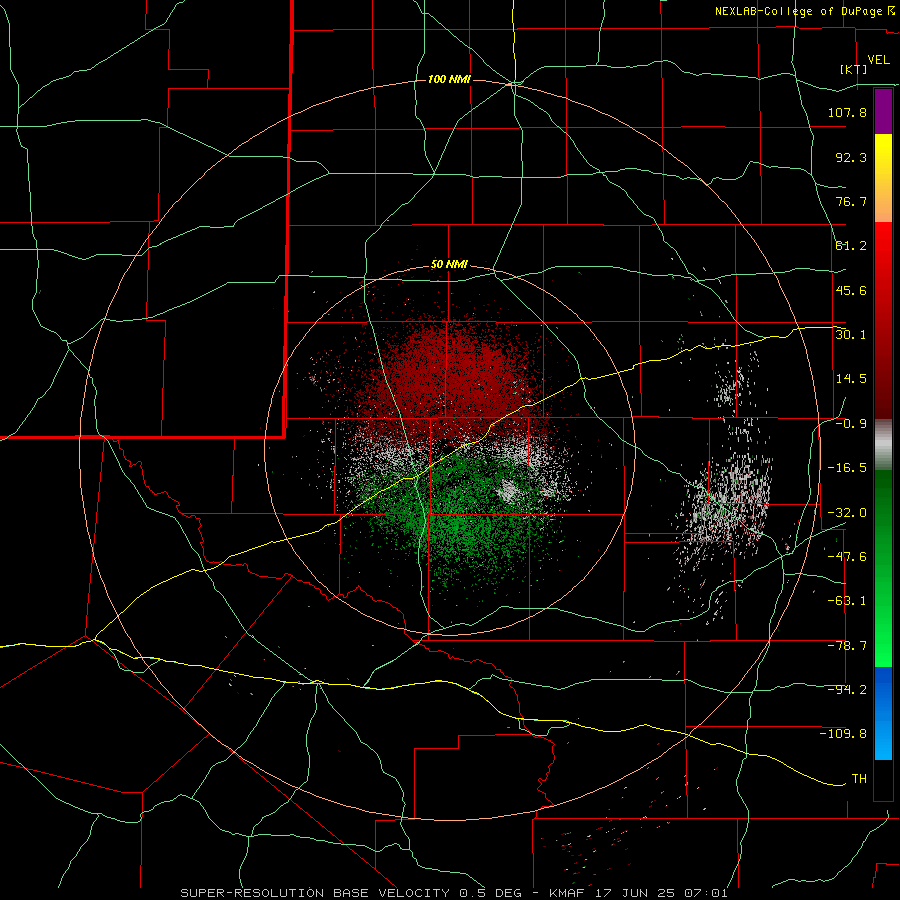900x900 pixels.
Task: Select the -0.9 velocity value
Action: (851, 423)
